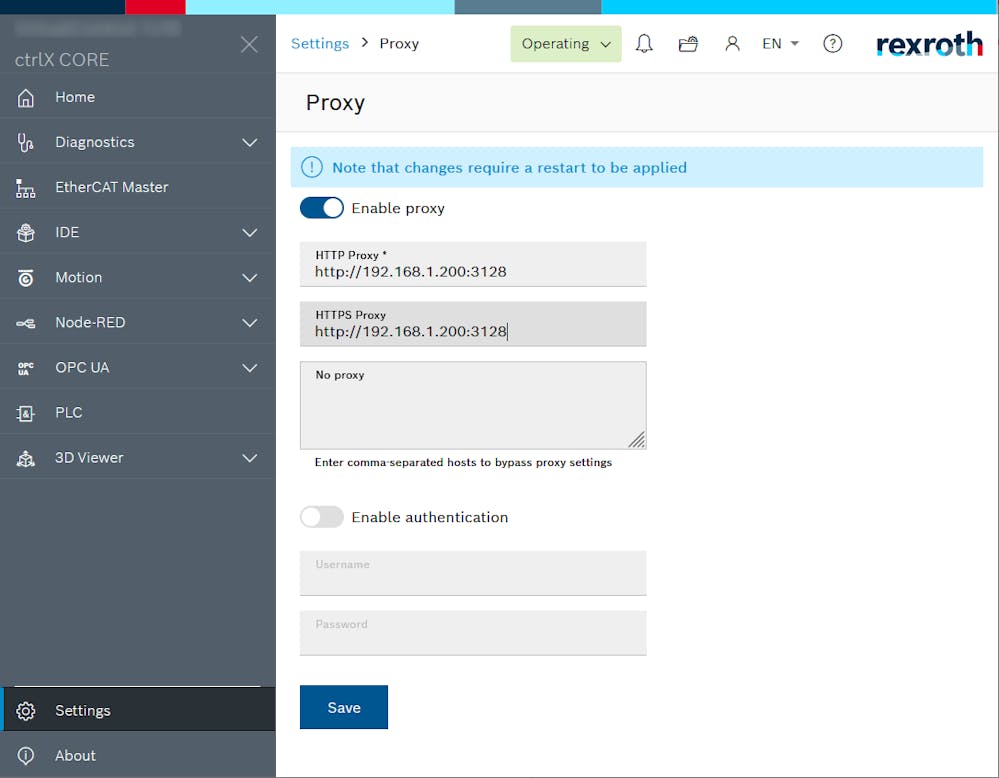This screenshot has height=778, width=999.
Task: Open the user account icon
Action: (x=733, y=43)
